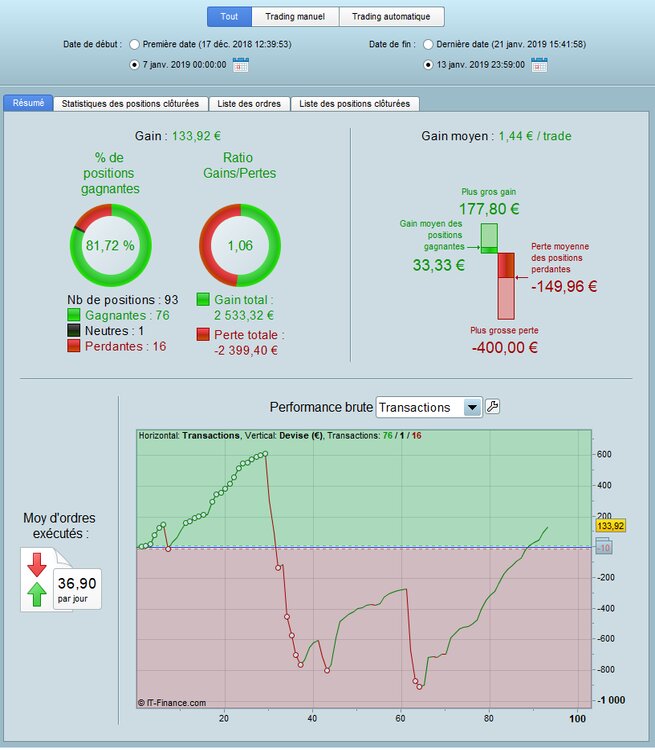
Task: Click the 133,92 yellow value marker
Action: point(611,526)
